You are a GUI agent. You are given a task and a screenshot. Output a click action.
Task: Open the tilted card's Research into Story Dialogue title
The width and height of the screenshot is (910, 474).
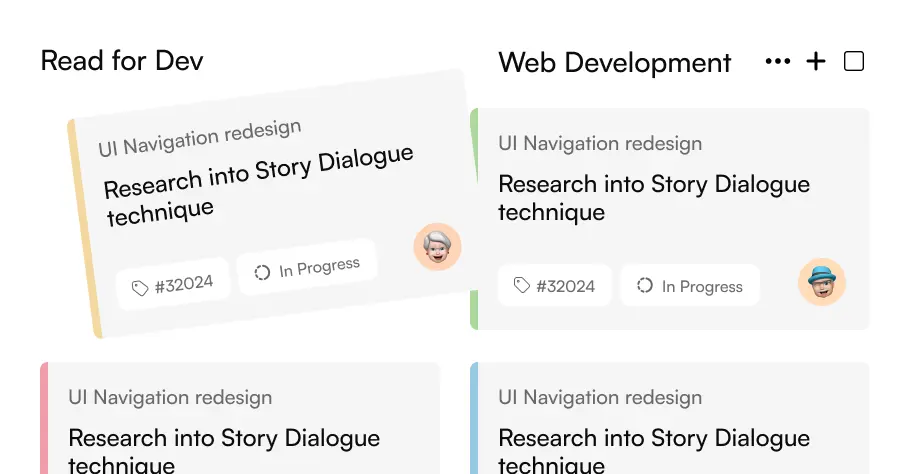(259, 186)
